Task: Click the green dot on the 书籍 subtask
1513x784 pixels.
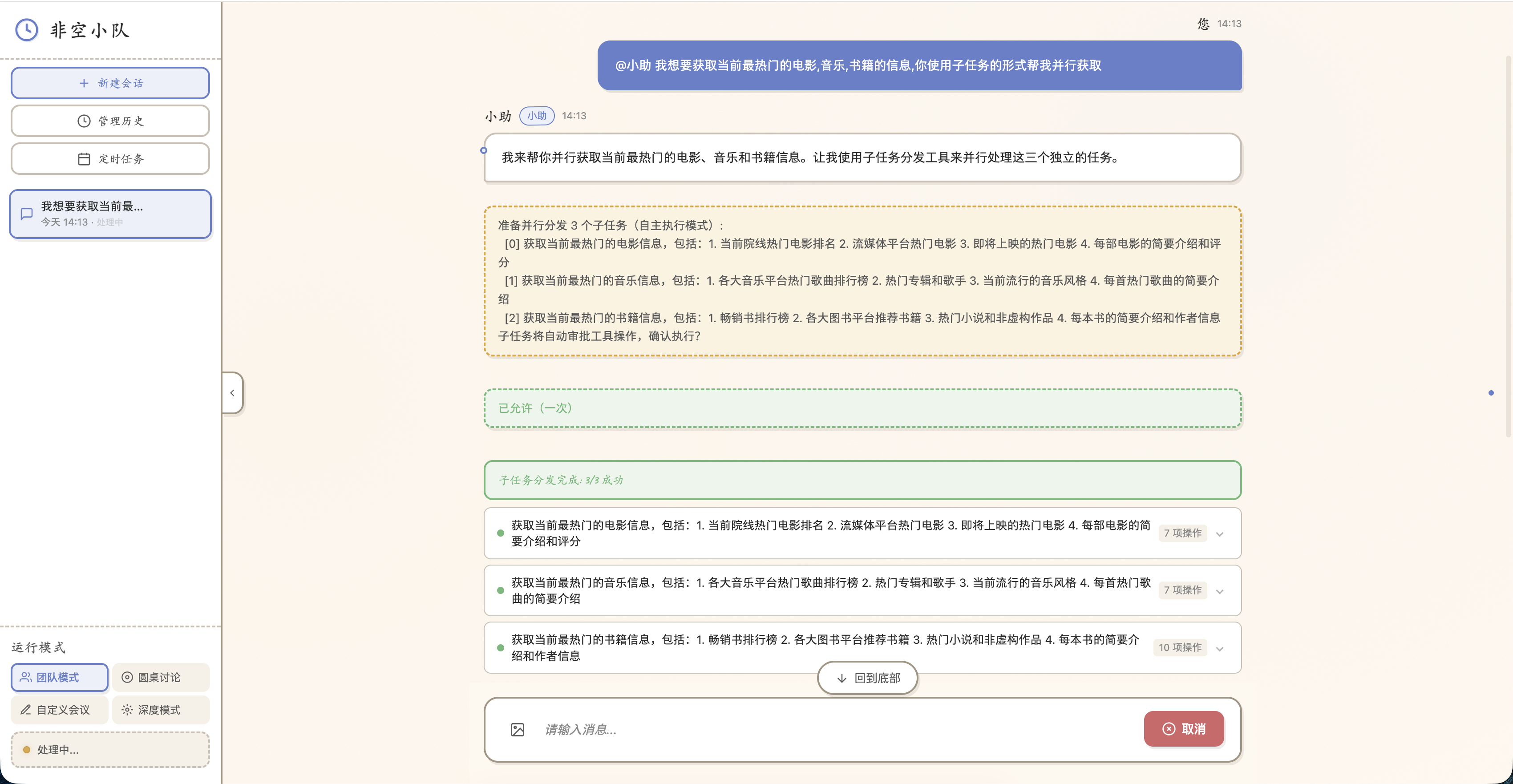Action: 501,648
